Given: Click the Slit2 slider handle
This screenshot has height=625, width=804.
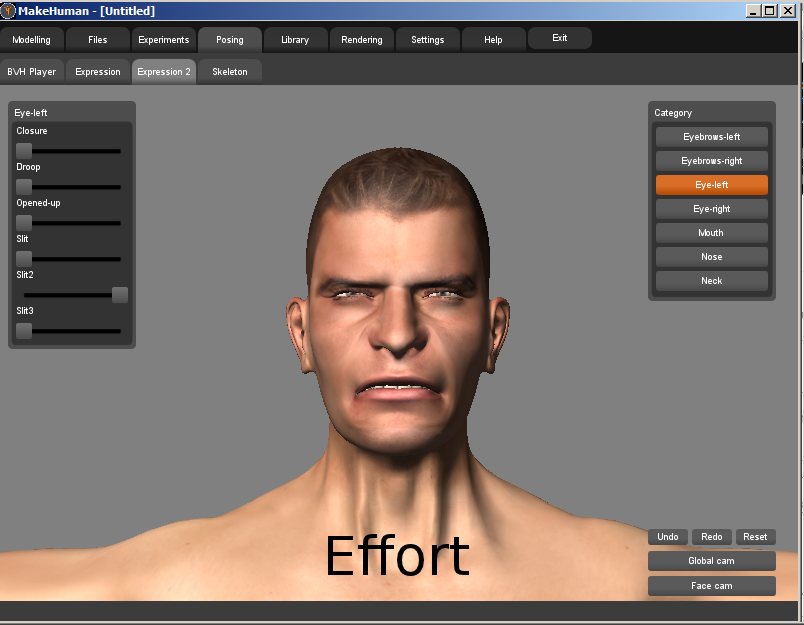Looking at the screenshot, I should click(119, 295).
